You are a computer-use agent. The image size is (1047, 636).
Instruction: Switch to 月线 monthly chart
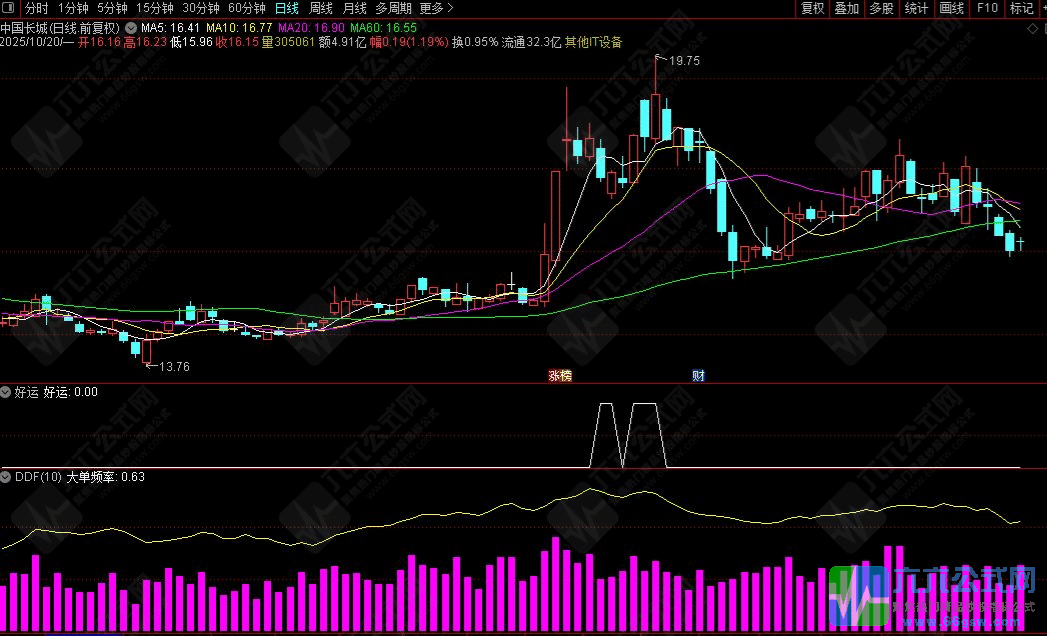[x=354, y=8]
